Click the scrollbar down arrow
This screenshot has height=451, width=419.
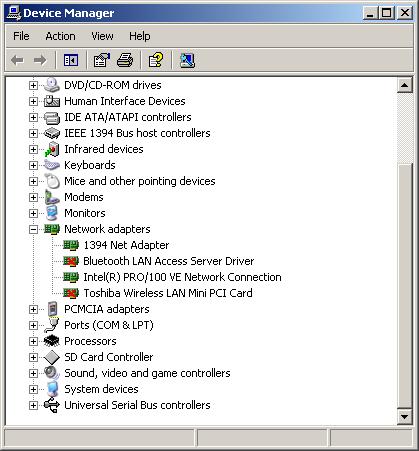click(404, 416)
